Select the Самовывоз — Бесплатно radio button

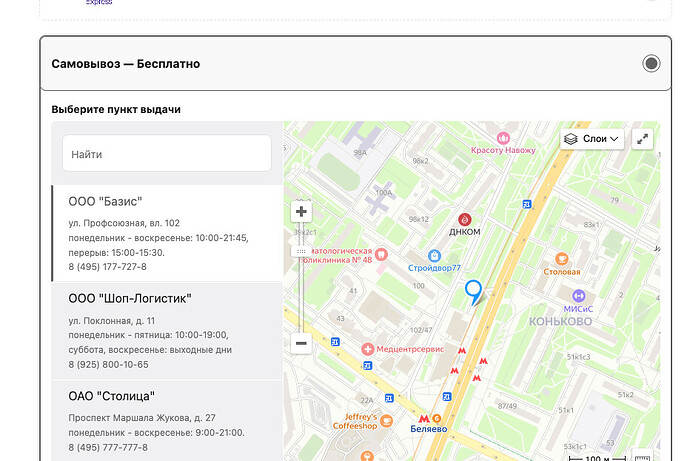click(651, 64)
